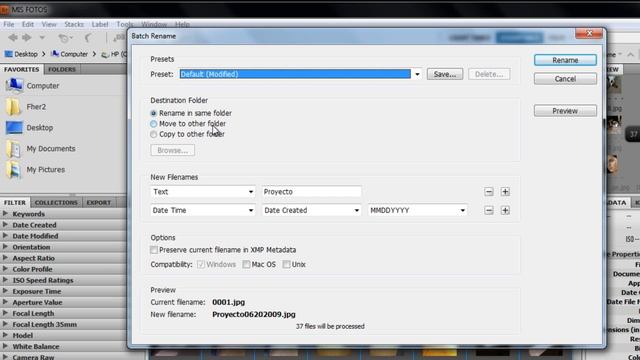Click Desktop in the path bar
640x360 pixels.
point(21,54)
